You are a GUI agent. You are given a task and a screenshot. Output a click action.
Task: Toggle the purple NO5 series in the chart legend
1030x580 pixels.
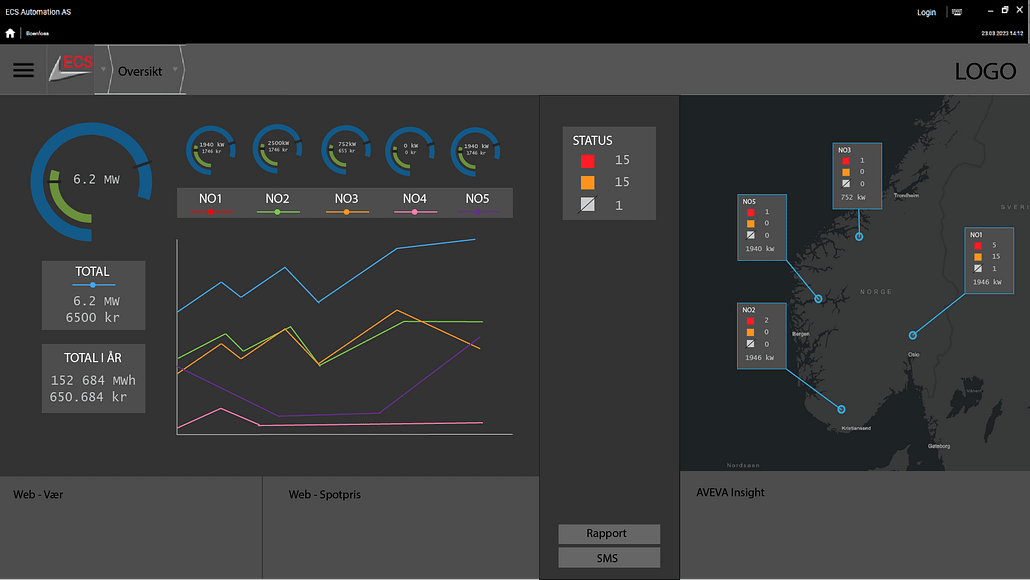(x=477, y=211)
